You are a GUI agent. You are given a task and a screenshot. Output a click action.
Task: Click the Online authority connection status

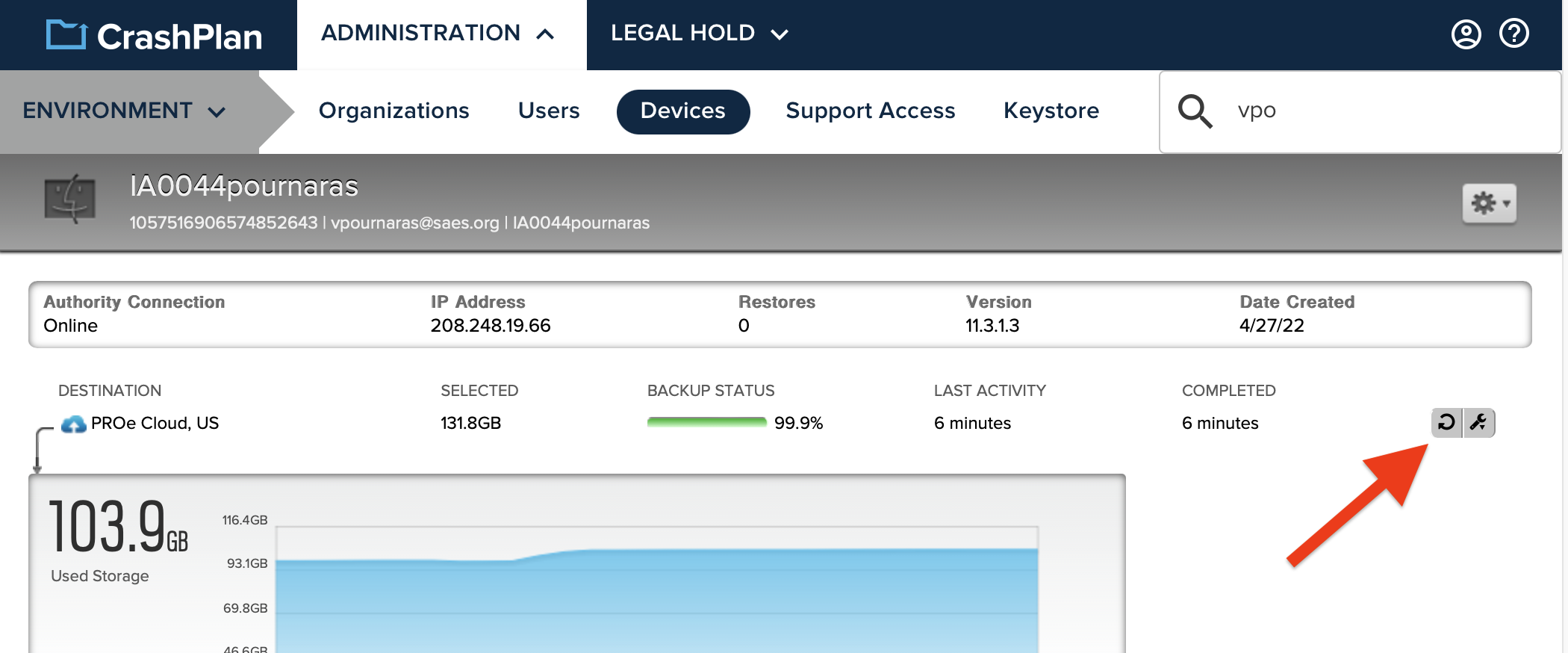[x=70, y=326]
